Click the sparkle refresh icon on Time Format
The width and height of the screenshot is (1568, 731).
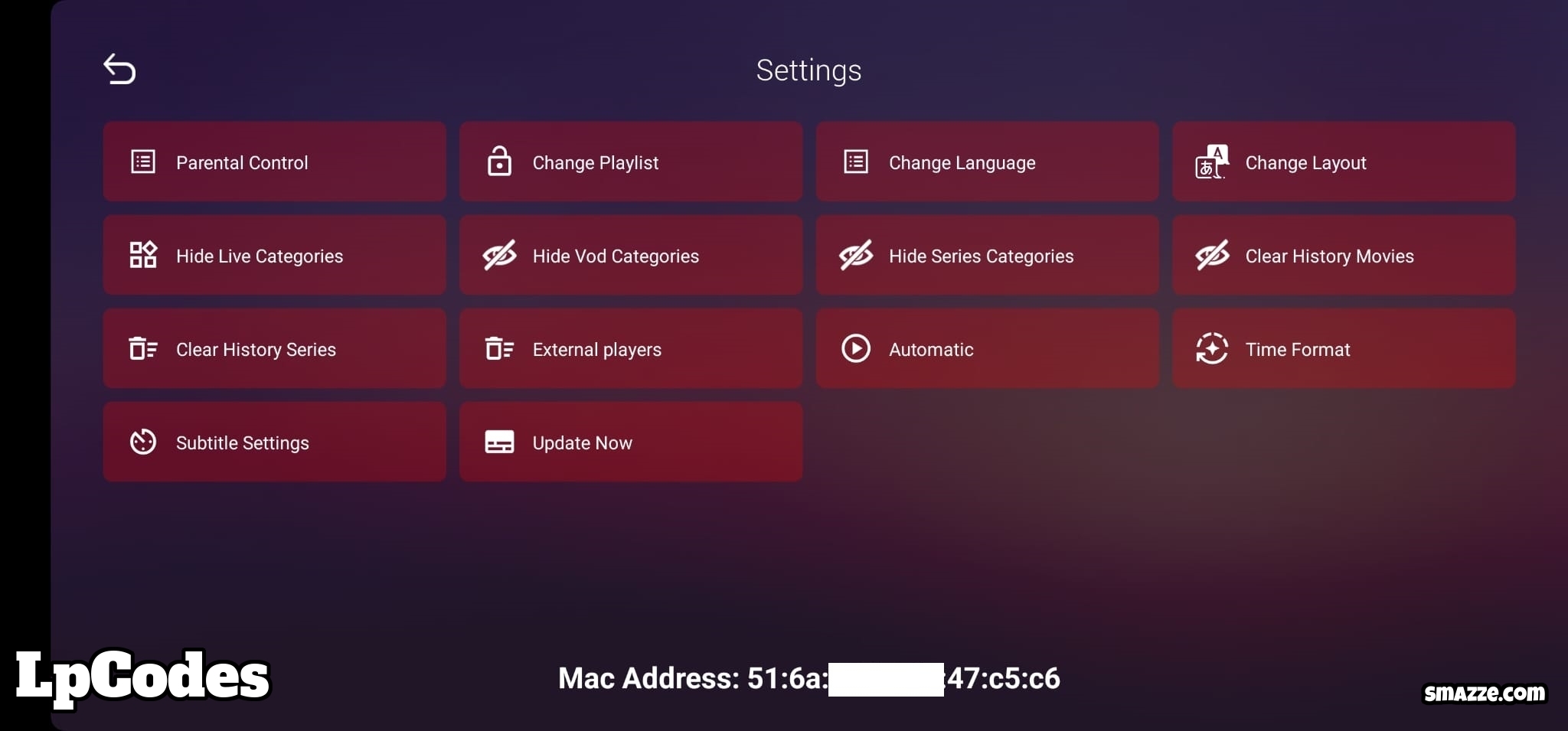(x=1212, y=348)
